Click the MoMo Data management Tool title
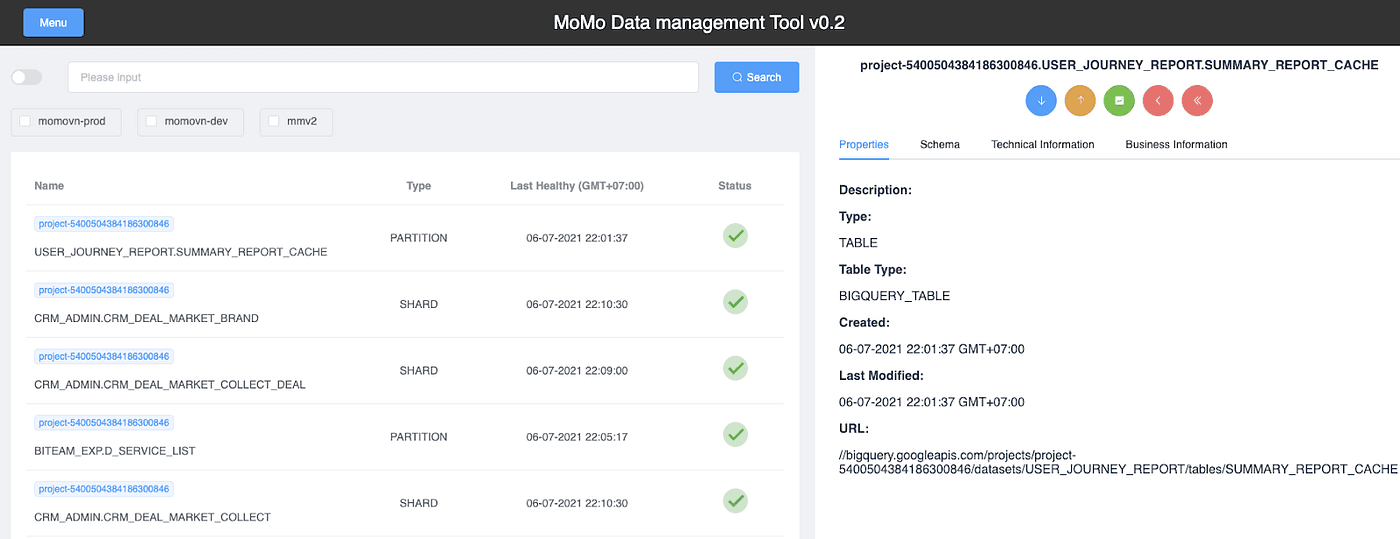The image size is (1400, 539). coord(700,22)
